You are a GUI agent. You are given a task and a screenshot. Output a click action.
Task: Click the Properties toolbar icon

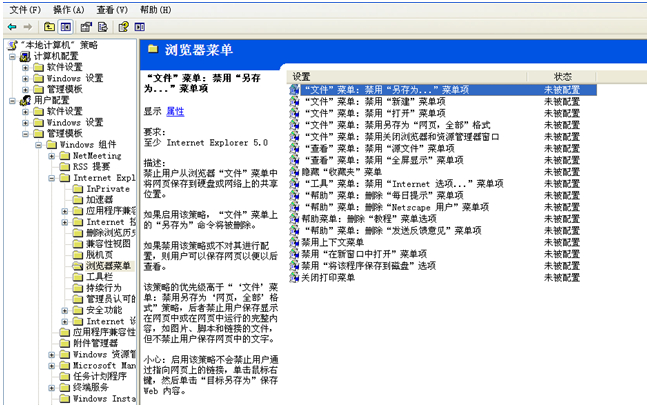86,26
